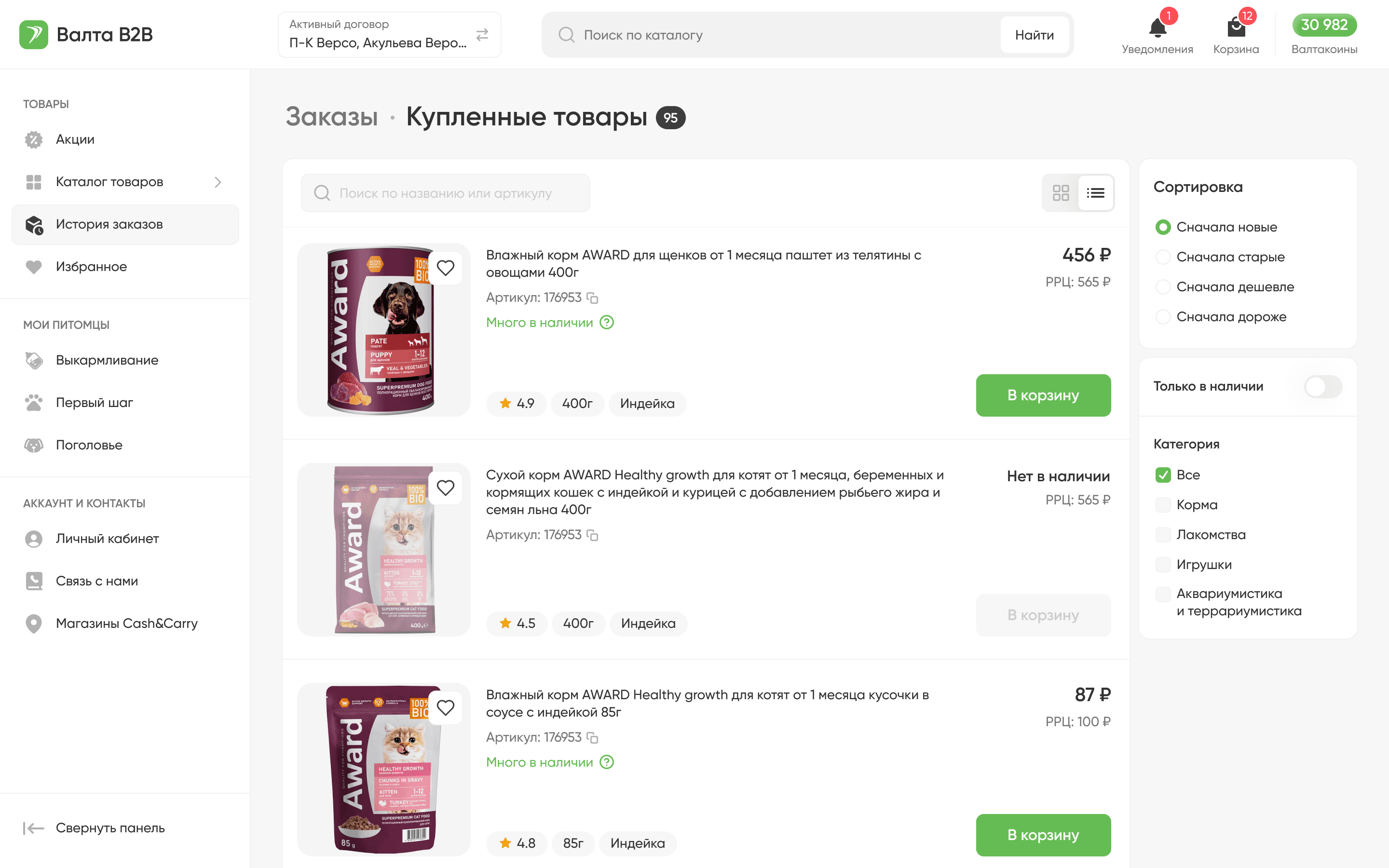The width and height of the screenshot is (1389, 868).
Task: Collapse the sidebar with 'Свернуть панель'
Action: pyautogui.click(x=94, y=828)
